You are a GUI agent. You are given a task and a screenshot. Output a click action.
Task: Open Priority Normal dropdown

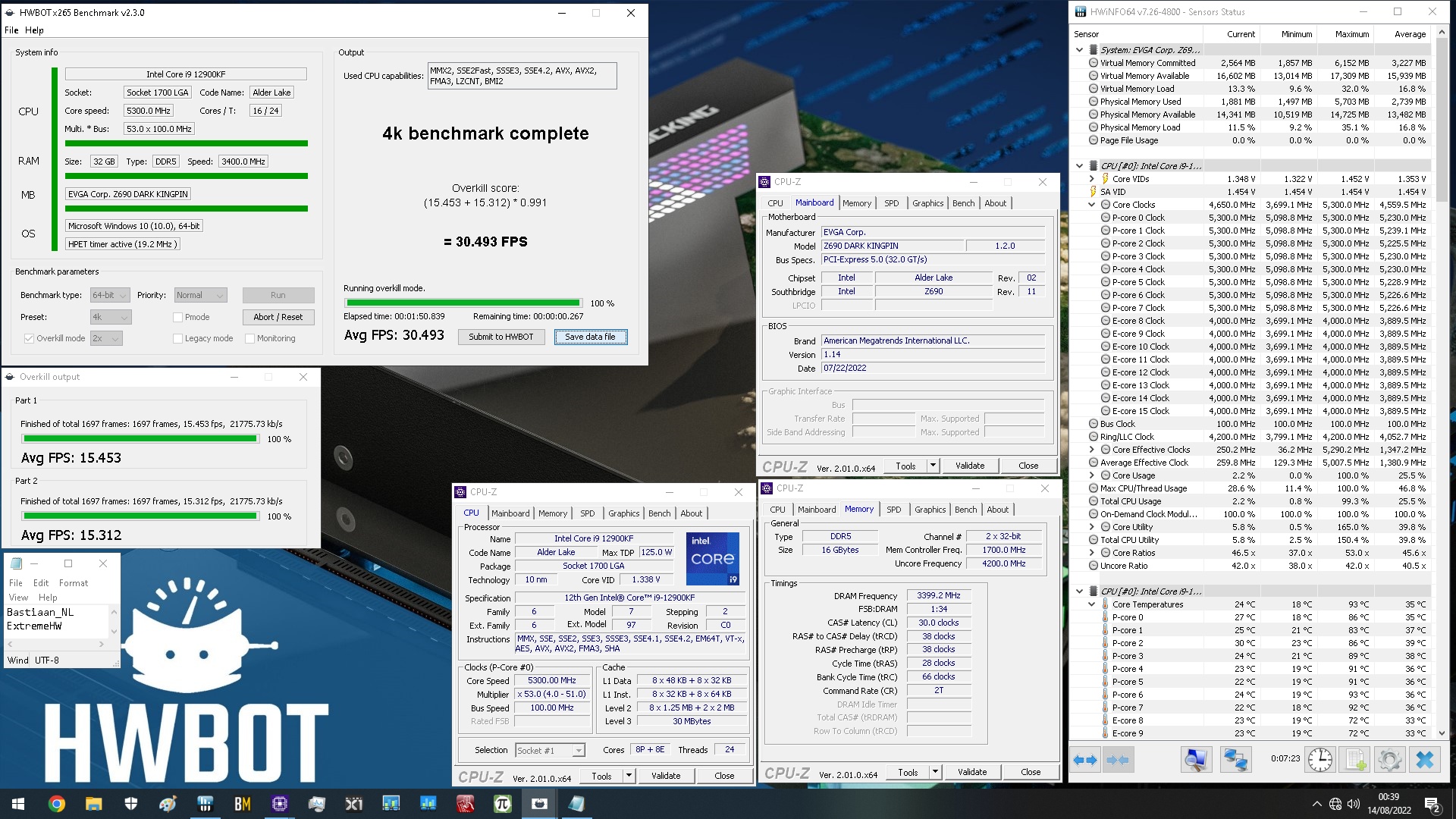point(201,296)
